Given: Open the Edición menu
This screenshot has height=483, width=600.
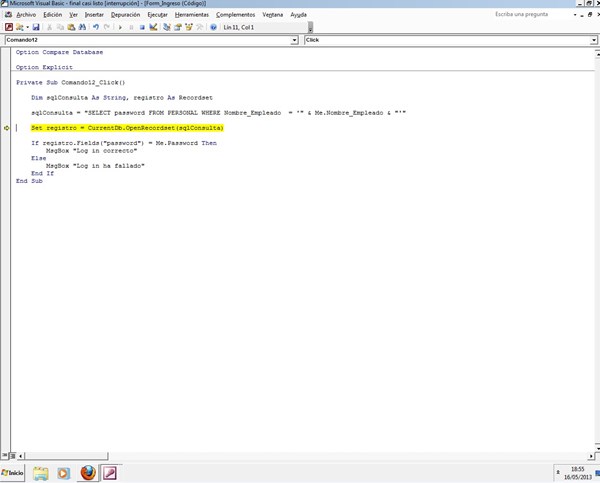Looking at the screenshot, I should pyautogui.click(x=52, y=15).
